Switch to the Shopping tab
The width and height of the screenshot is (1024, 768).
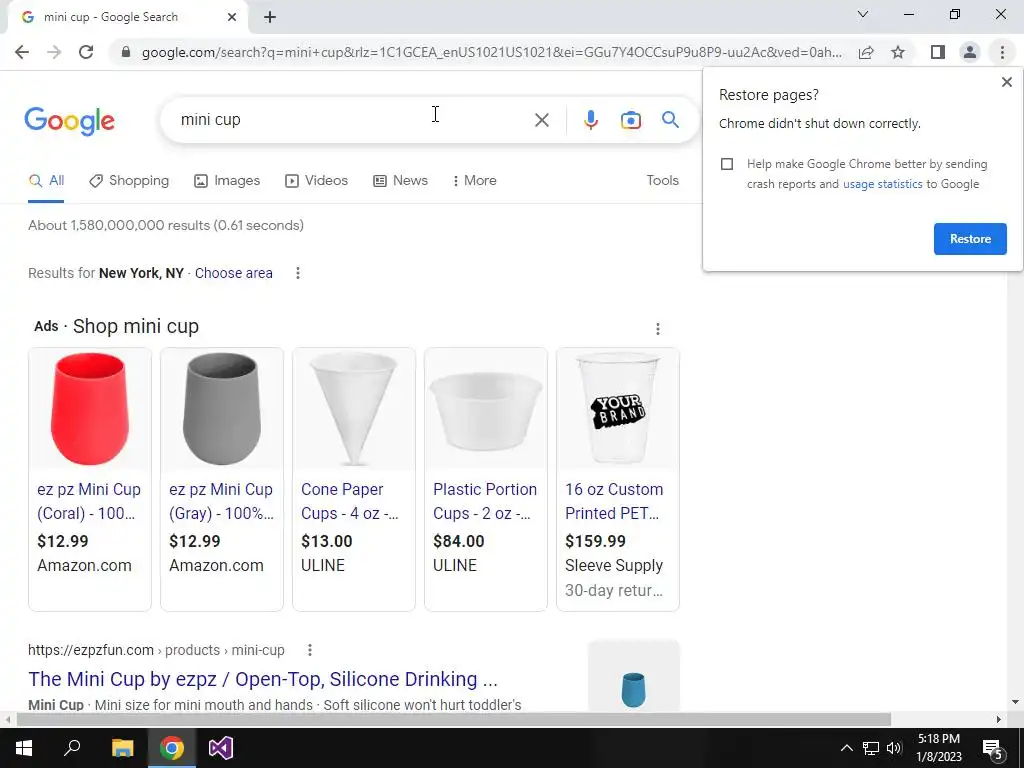(x=129, y=181)
